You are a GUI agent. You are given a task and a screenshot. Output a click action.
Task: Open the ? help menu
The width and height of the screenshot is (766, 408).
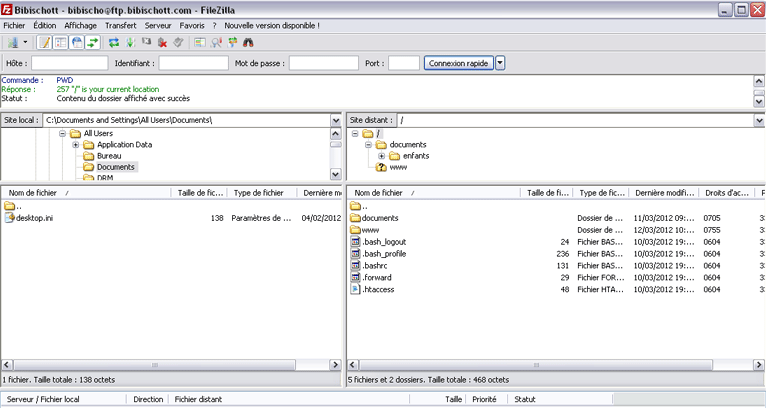[214, 25]
